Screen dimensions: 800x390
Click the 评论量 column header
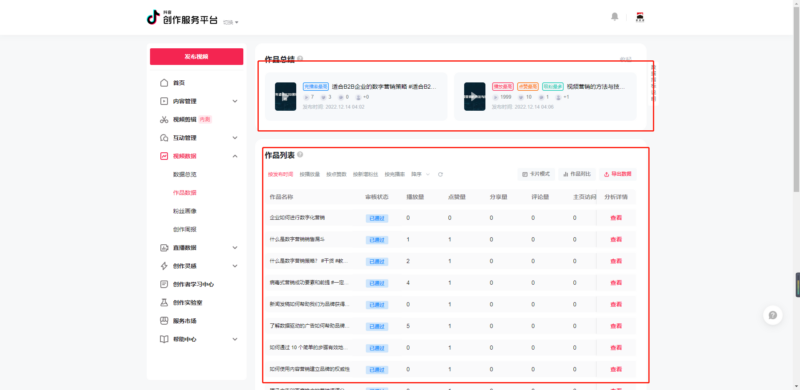tap(540, 197)
